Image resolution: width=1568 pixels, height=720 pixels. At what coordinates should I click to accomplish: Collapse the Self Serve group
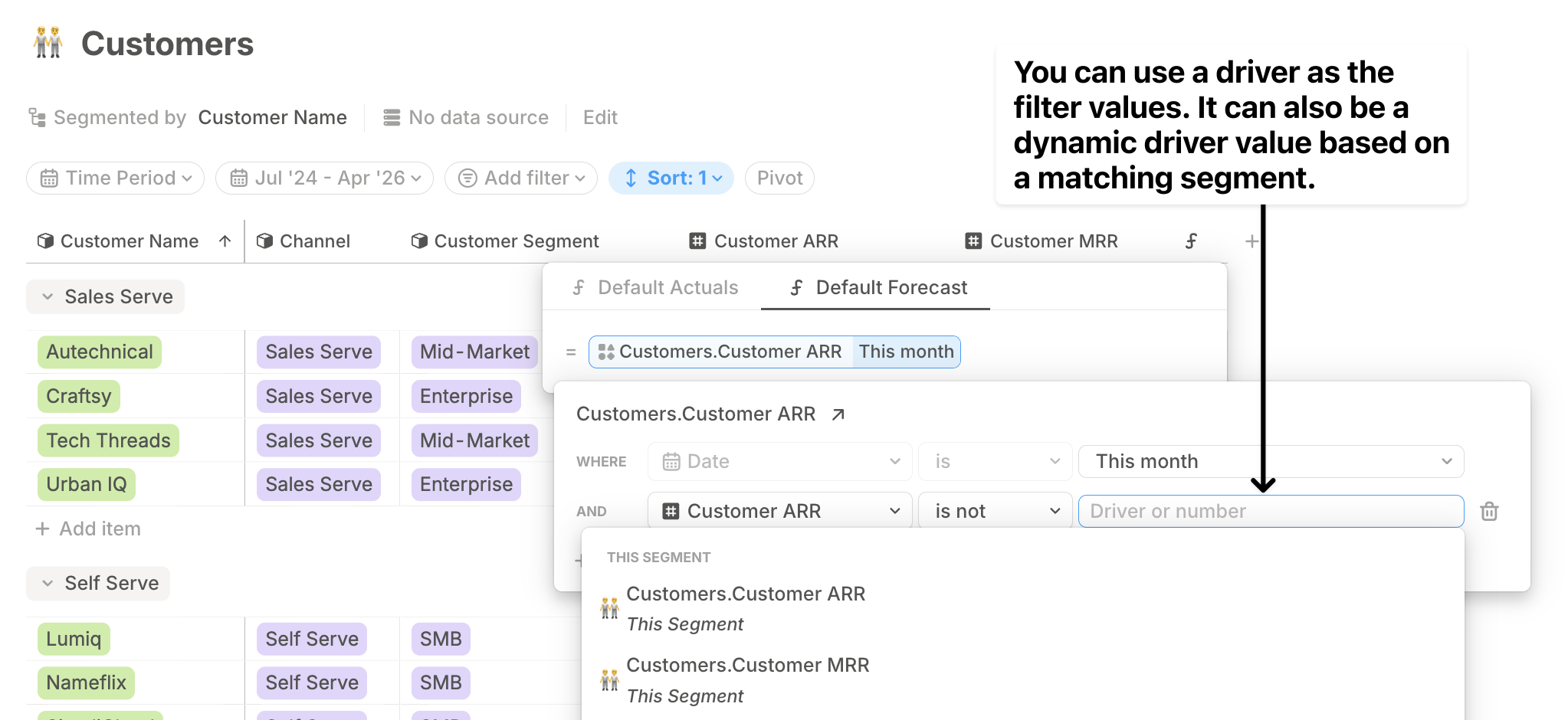point(48,583)
